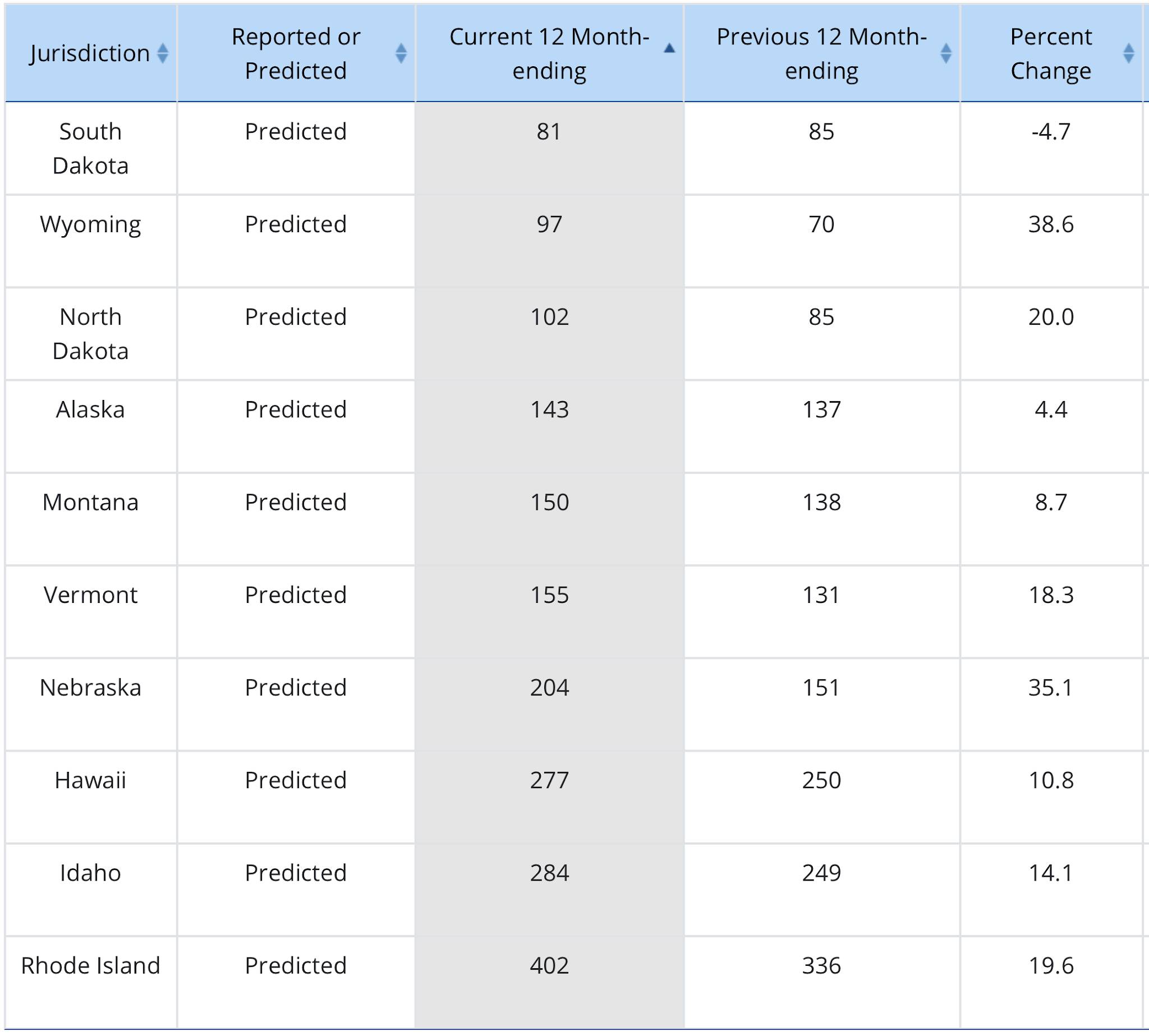
Task: Click Montana's percent change 8.7
Action: (1051, 503)
